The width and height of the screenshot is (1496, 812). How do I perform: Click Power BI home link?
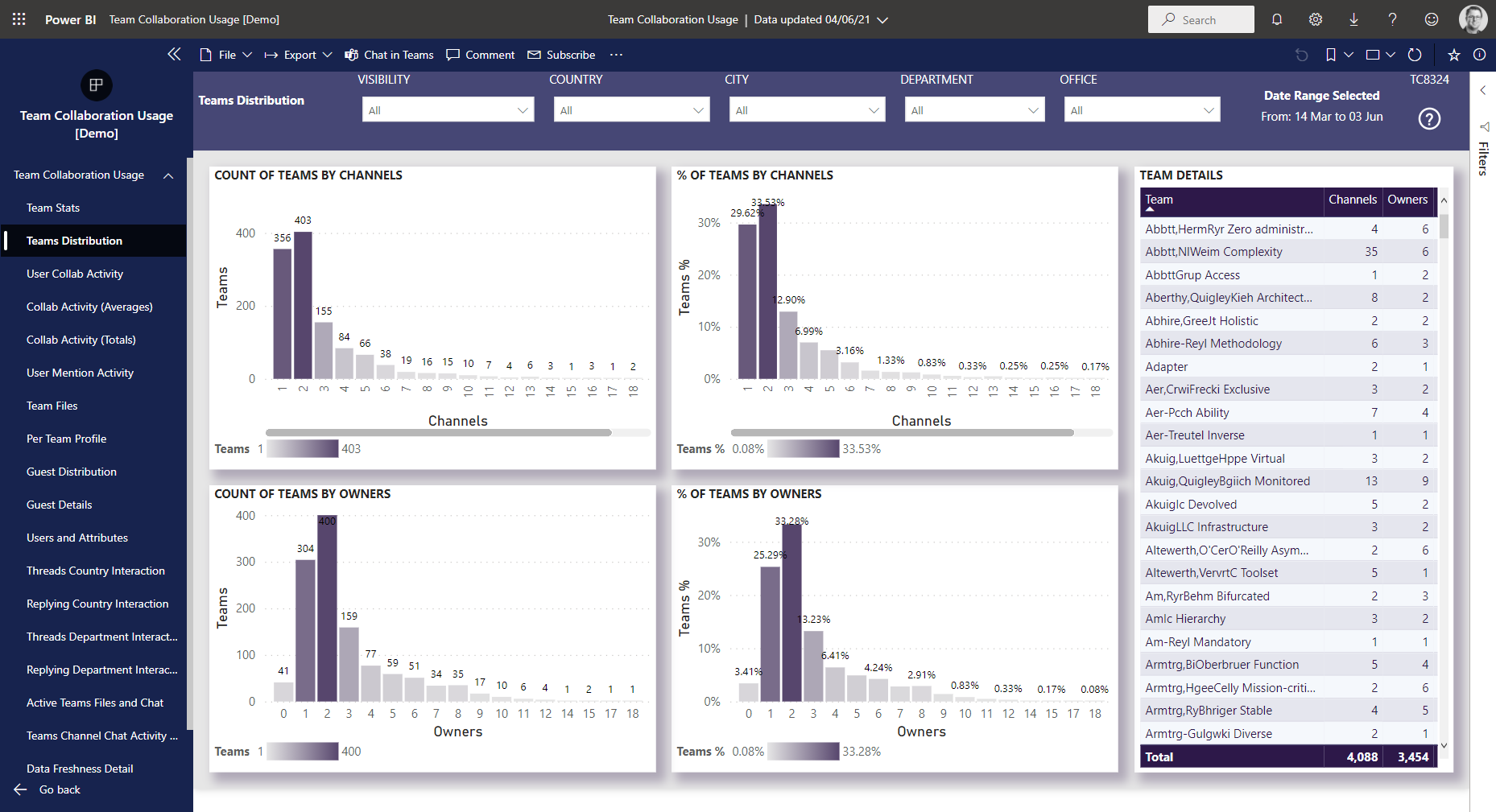click(70, 19)
